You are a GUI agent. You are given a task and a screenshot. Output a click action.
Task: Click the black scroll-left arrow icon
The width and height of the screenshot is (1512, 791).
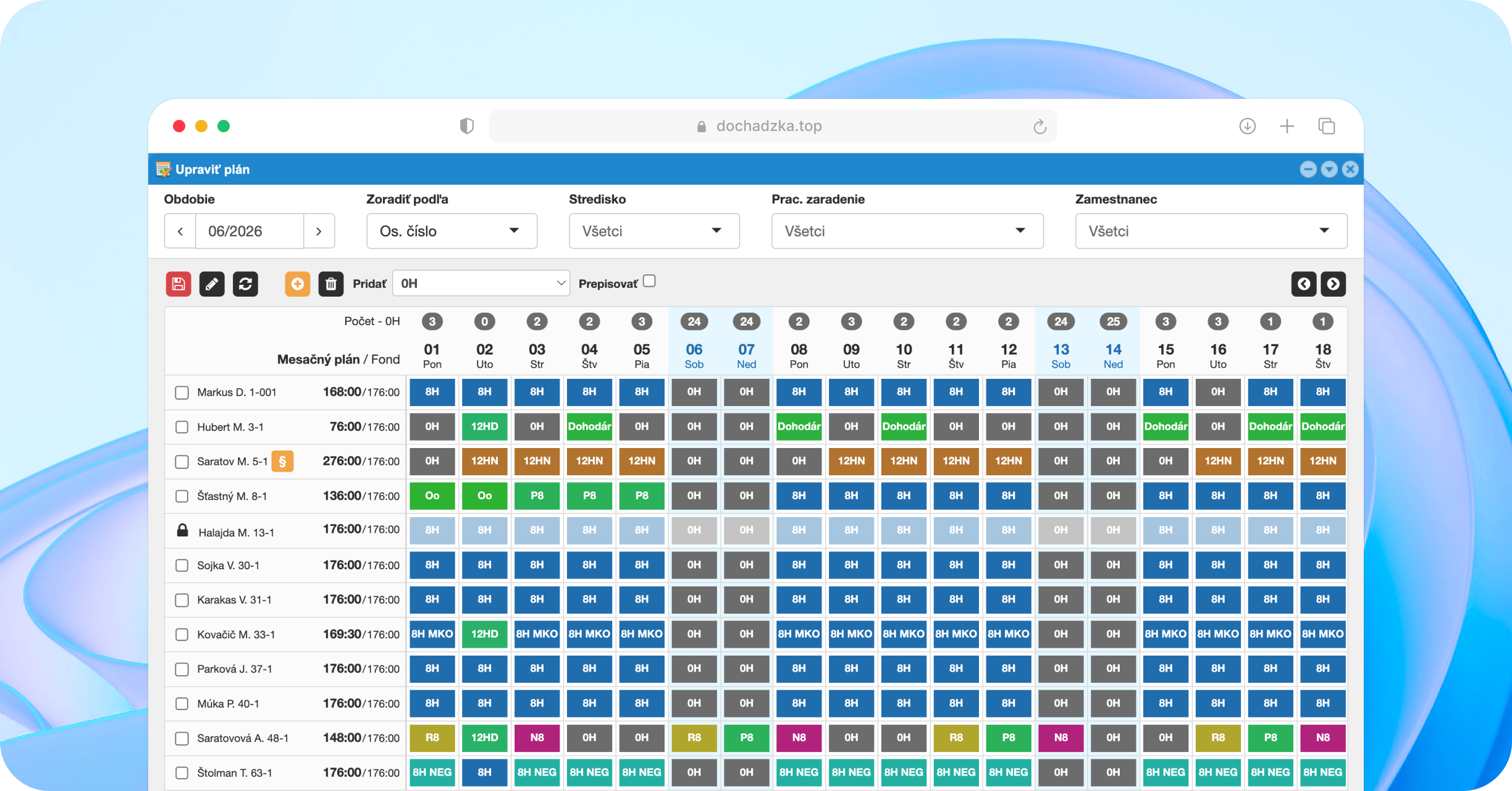click(x=1304, y=284)
